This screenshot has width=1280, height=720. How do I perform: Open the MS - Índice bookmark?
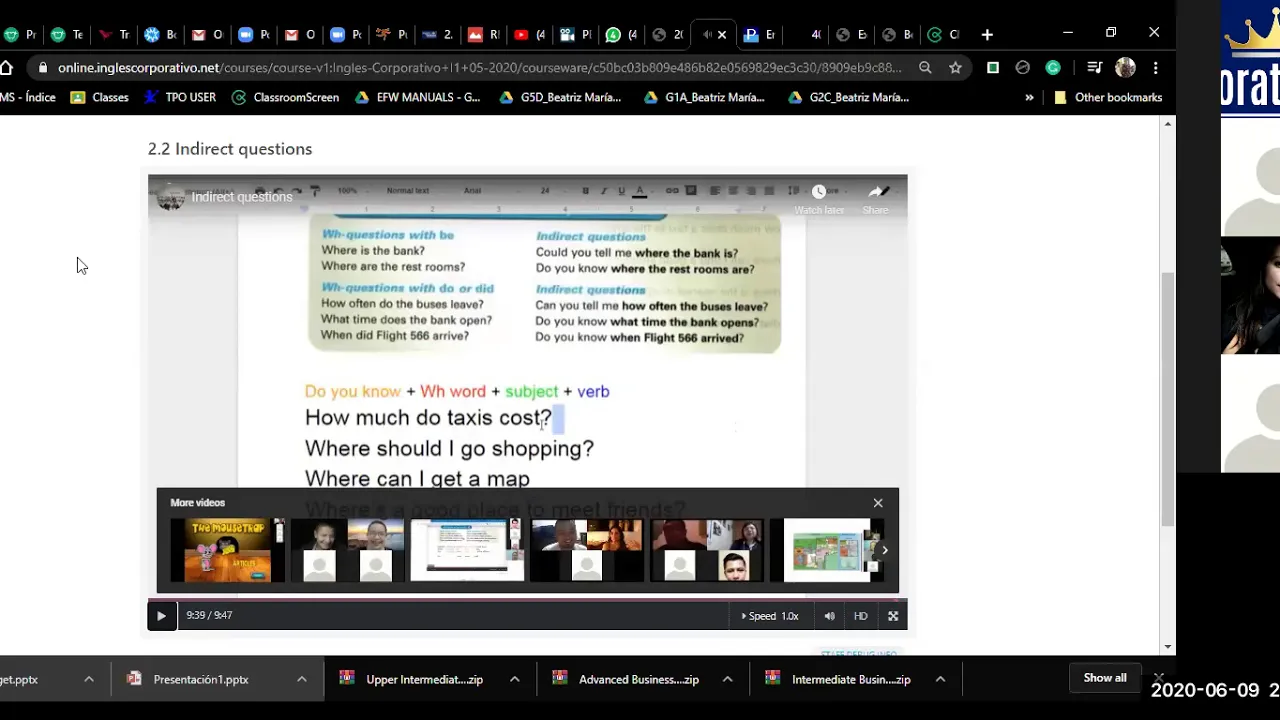[x=28, y=98]
